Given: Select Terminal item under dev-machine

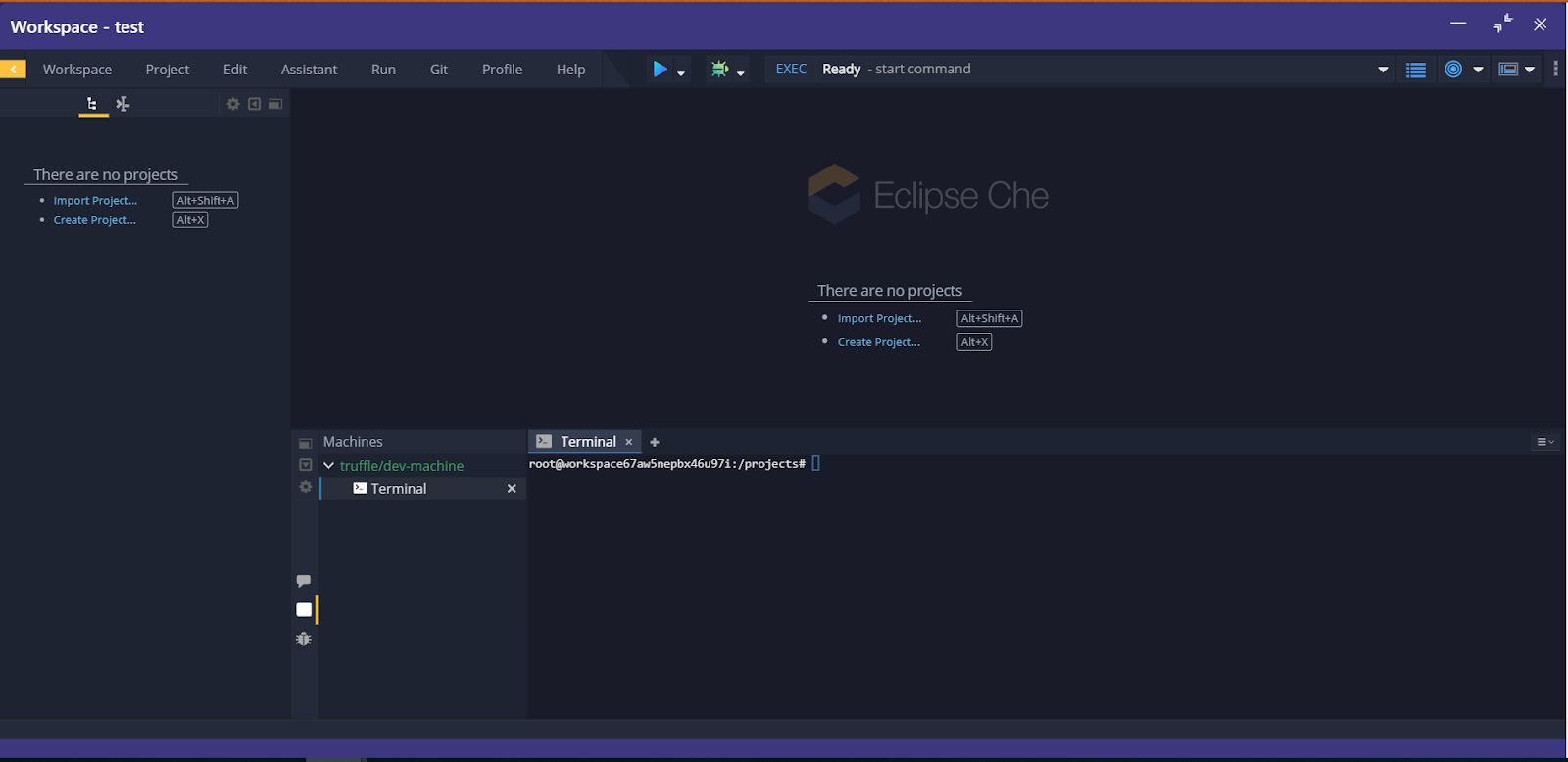Looking at the screenshot, I should (x=399, y=489).
